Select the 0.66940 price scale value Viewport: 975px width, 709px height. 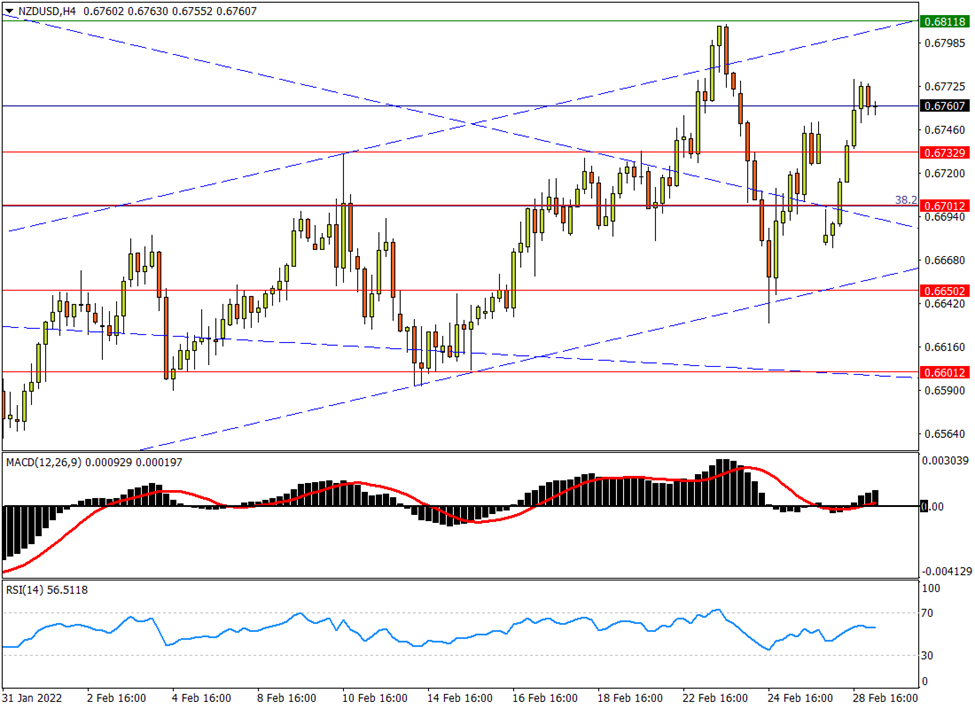[945, 217]
